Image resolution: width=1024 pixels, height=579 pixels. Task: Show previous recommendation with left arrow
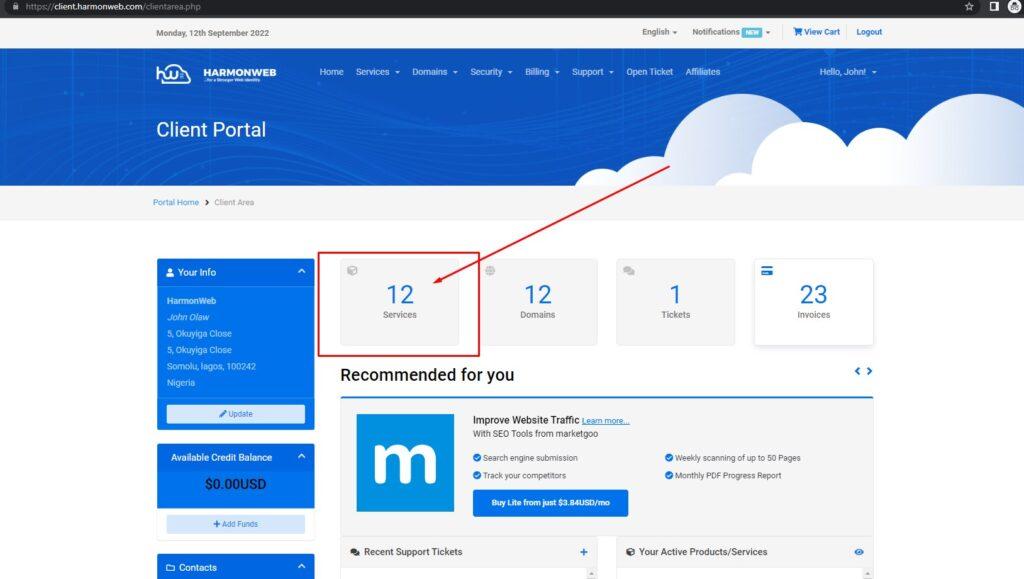(x=857, y=371)
